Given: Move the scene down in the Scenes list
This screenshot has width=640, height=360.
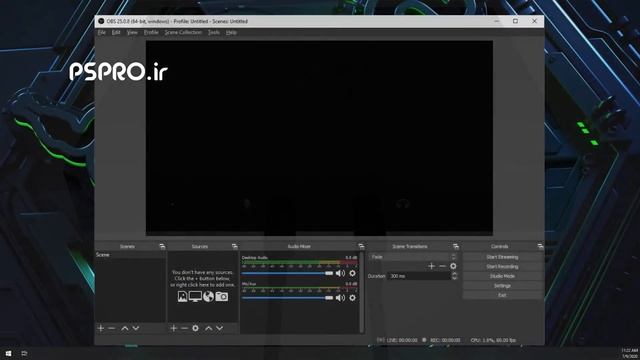Looking at the screenshot, I should (x=136, y=328).
